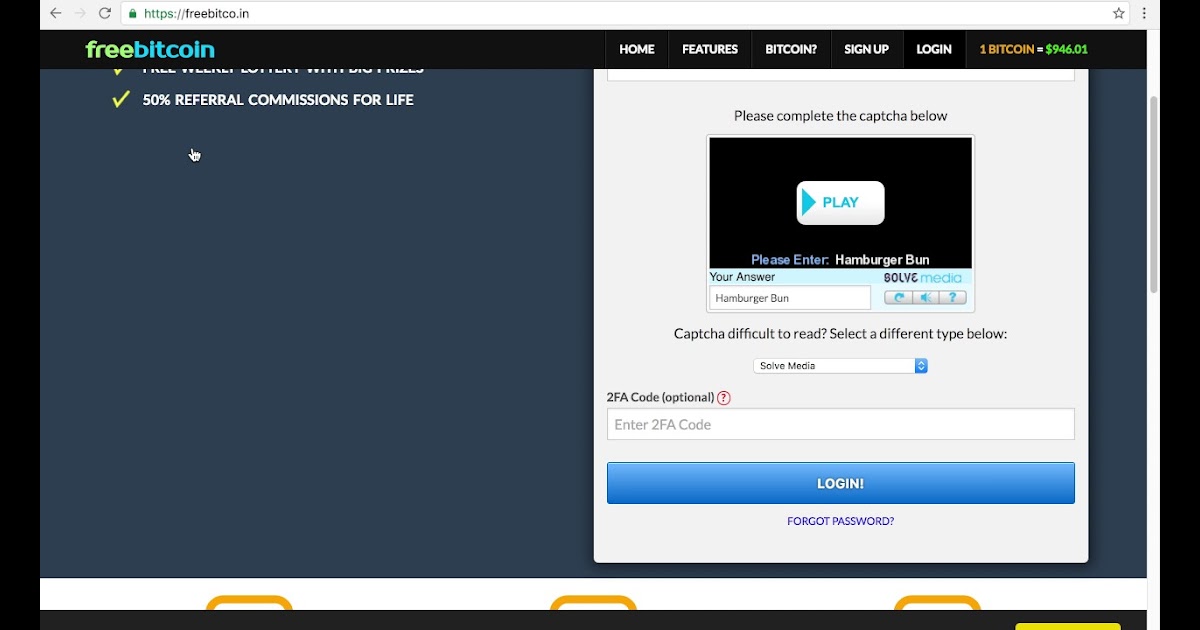Click the captcha phrase Hamburger Bun
Screen dimensions: 1200x630
(882, 260)
